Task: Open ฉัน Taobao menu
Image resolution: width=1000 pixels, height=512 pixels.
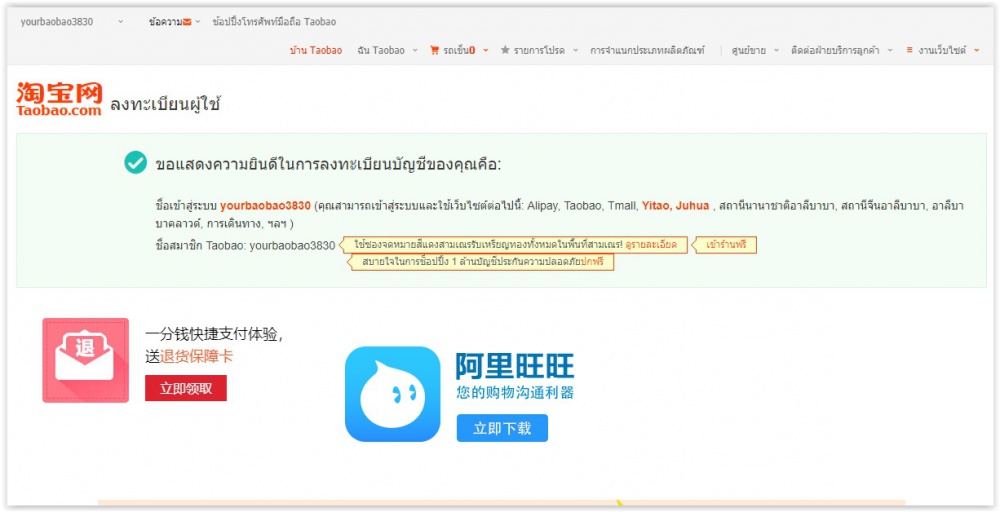Action: tap(381, 50)
